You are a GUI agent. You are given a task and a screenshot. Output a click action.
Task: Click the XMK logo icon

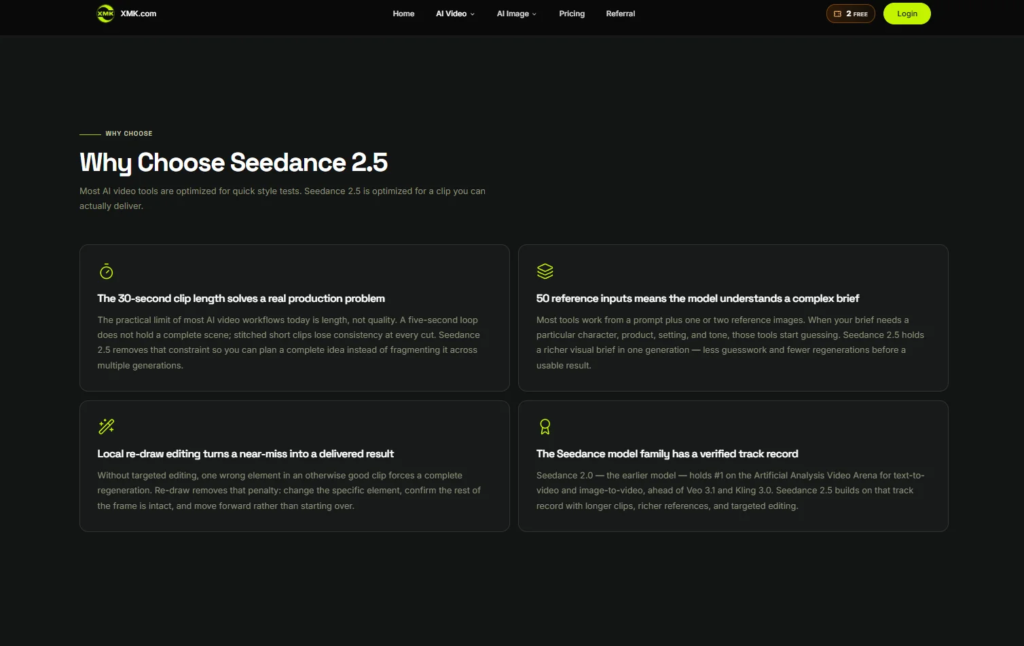click(105, 13)
